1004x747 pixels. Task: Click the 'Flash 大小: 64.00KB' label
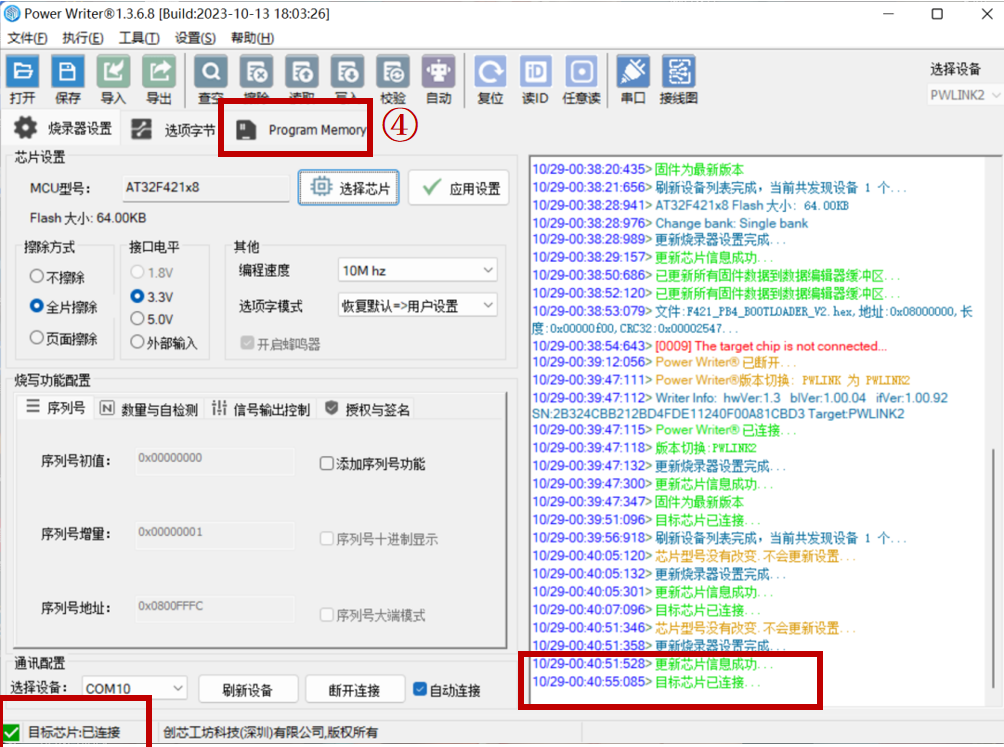coord(88,218)
